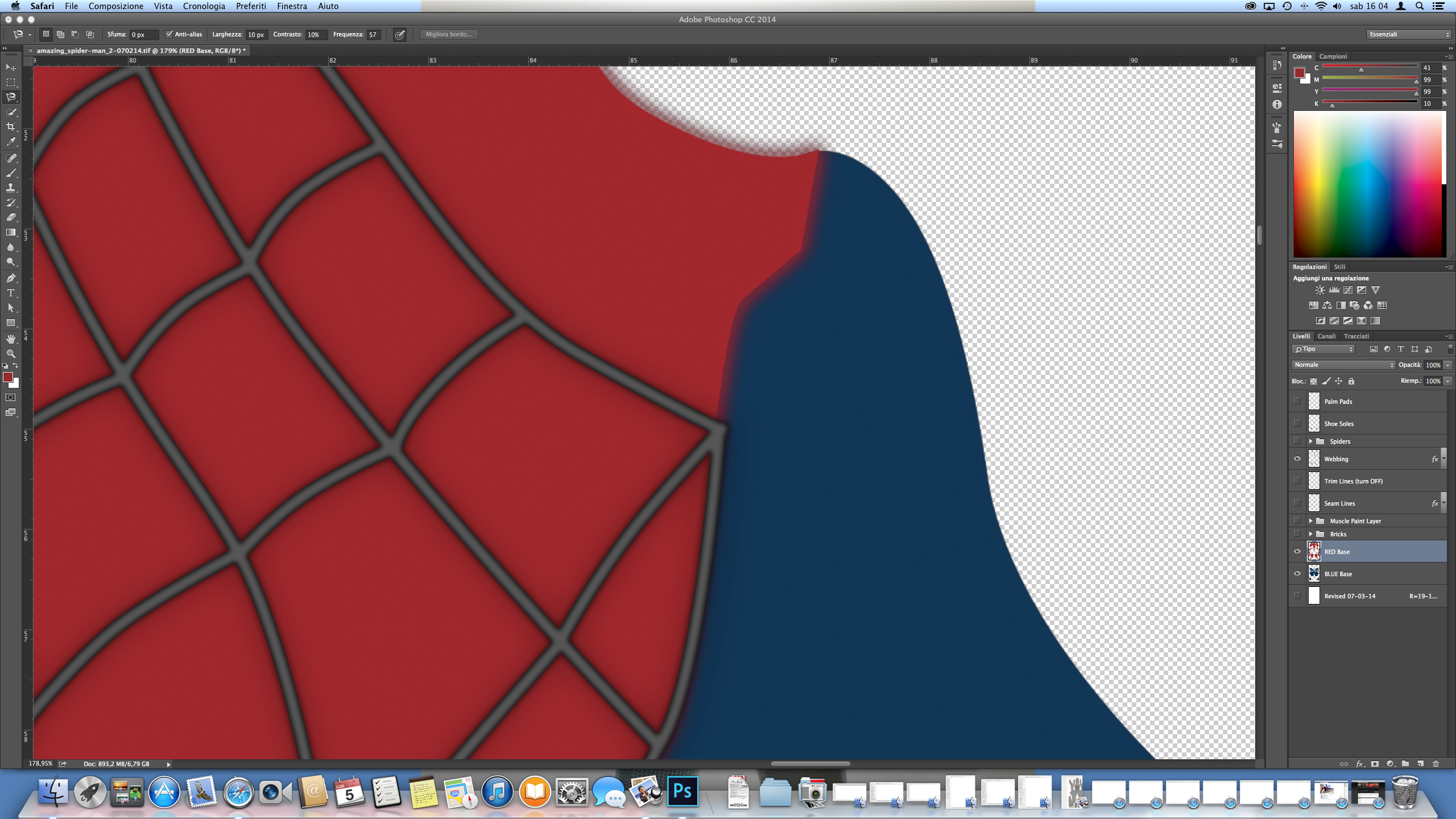Hide the RED Base layer
The image size is (1456, 819).
[1297, 552]
